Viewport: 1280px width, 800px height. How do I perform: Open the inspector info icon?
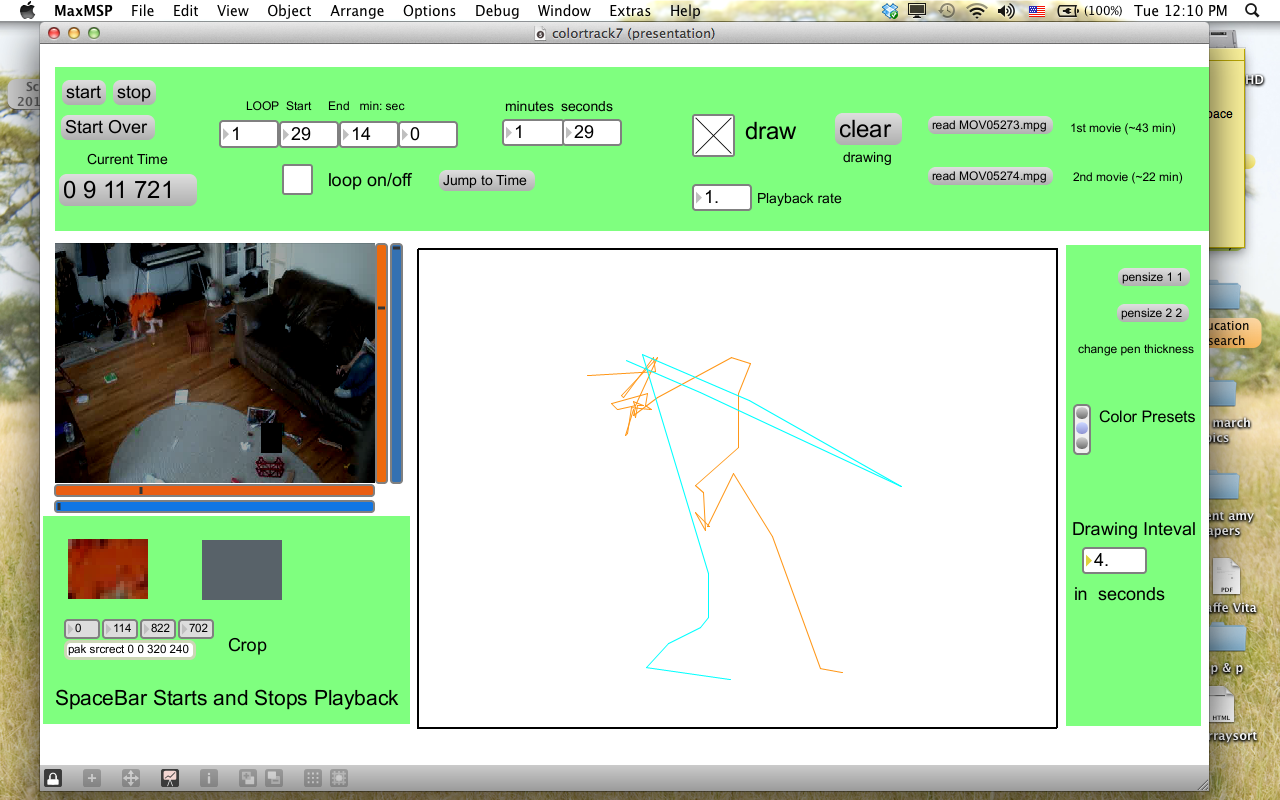coord(209,778)
